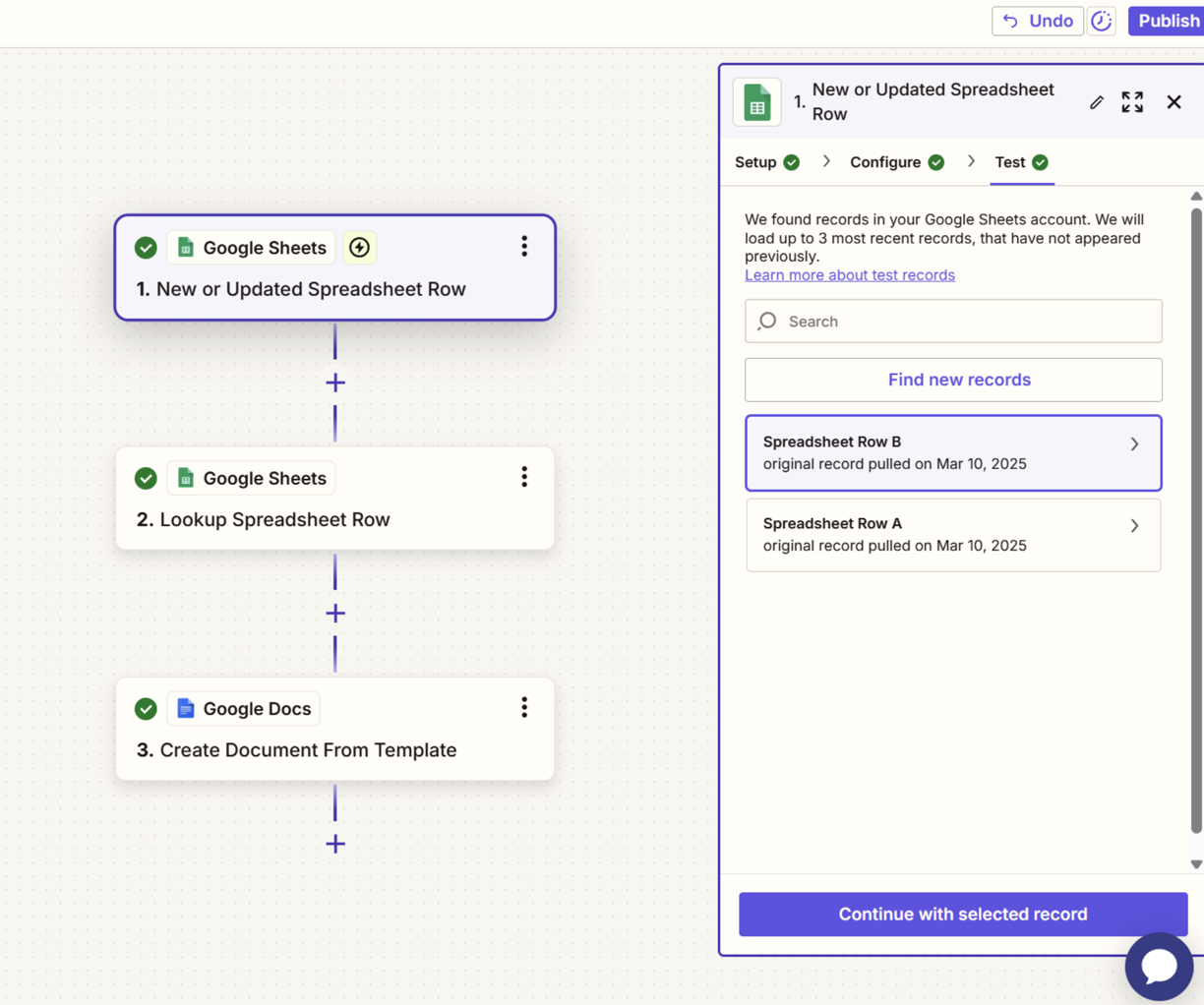Click the search magnifier icon
Screen dimensions: 1204x1005
[767, 322]
